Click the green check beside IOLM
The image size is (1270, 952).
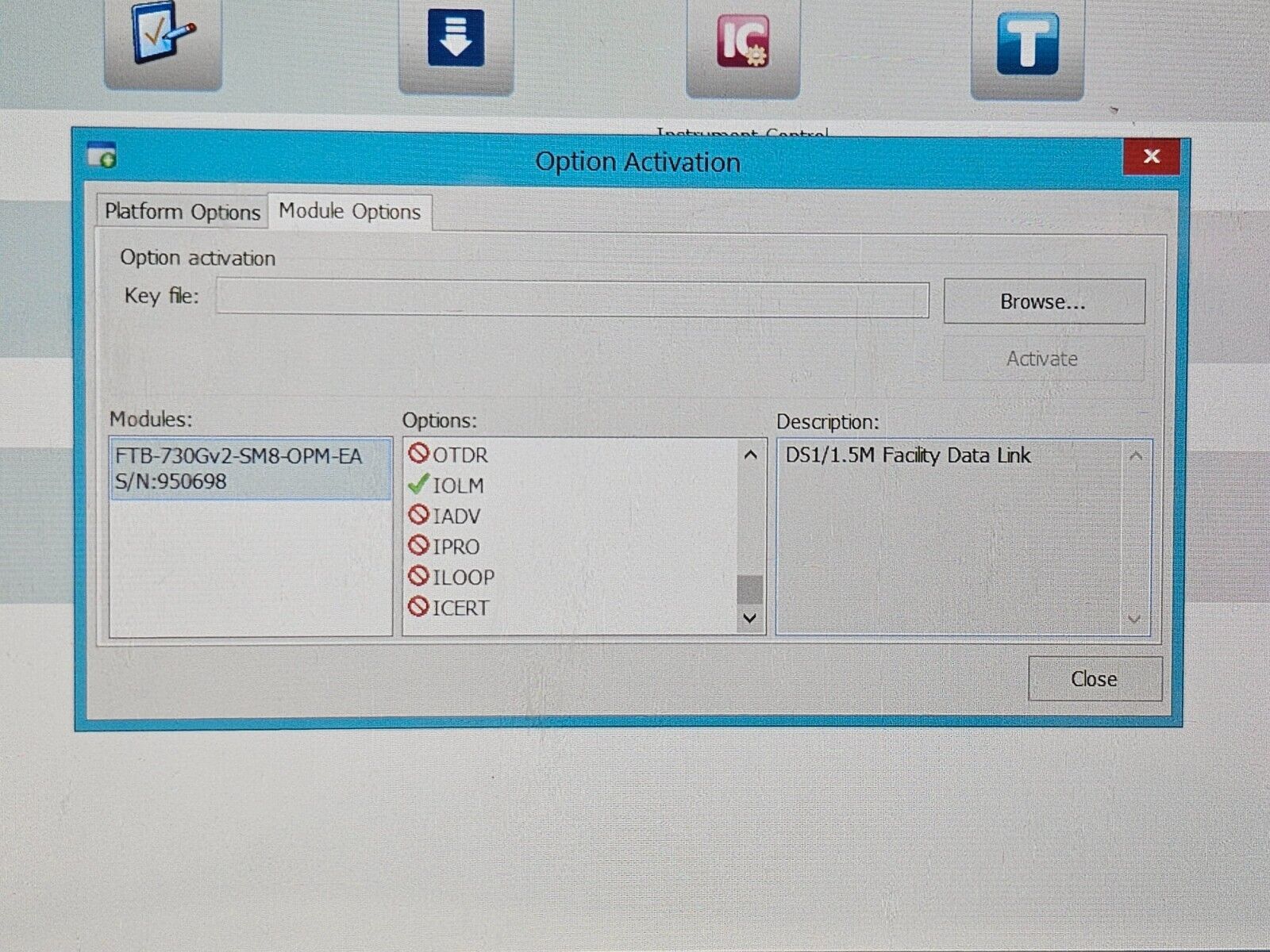point(418,486)
